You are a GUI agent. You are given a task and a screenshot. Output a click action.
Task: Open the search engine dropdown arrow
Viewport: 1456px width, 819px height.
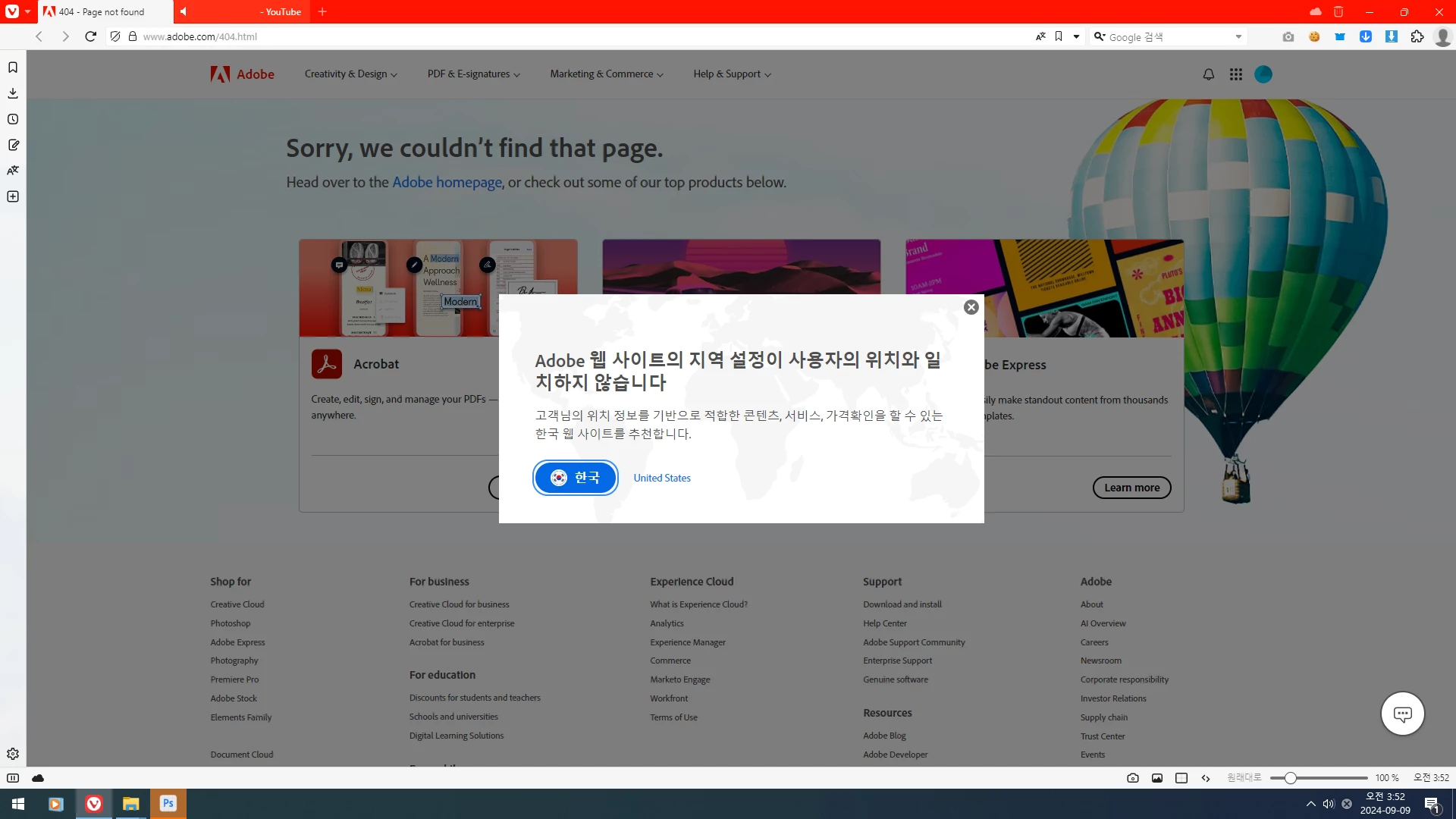click(x=1238, y=36)
